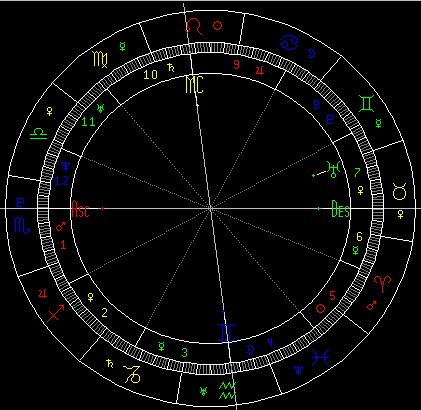Select the blue Scorpio sign glyph
Image resolution: width=421 pixels, height=410 pixels.
(x=22, y=225)
